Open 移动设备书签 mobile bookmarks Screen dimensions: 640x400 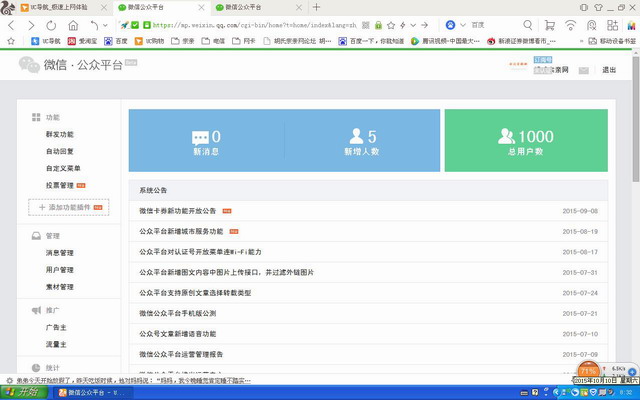point(612,41)
